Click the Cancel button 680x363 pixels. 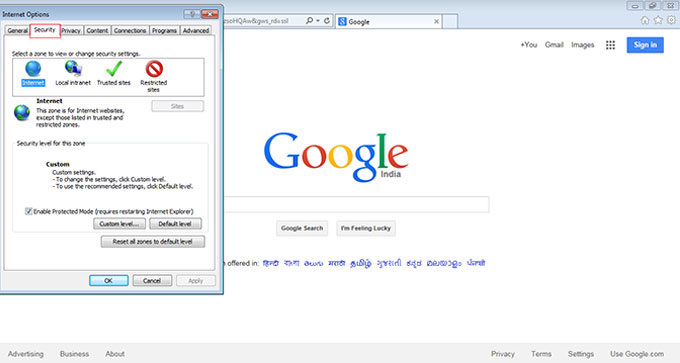pyautogui.click(x=152, y=281)
